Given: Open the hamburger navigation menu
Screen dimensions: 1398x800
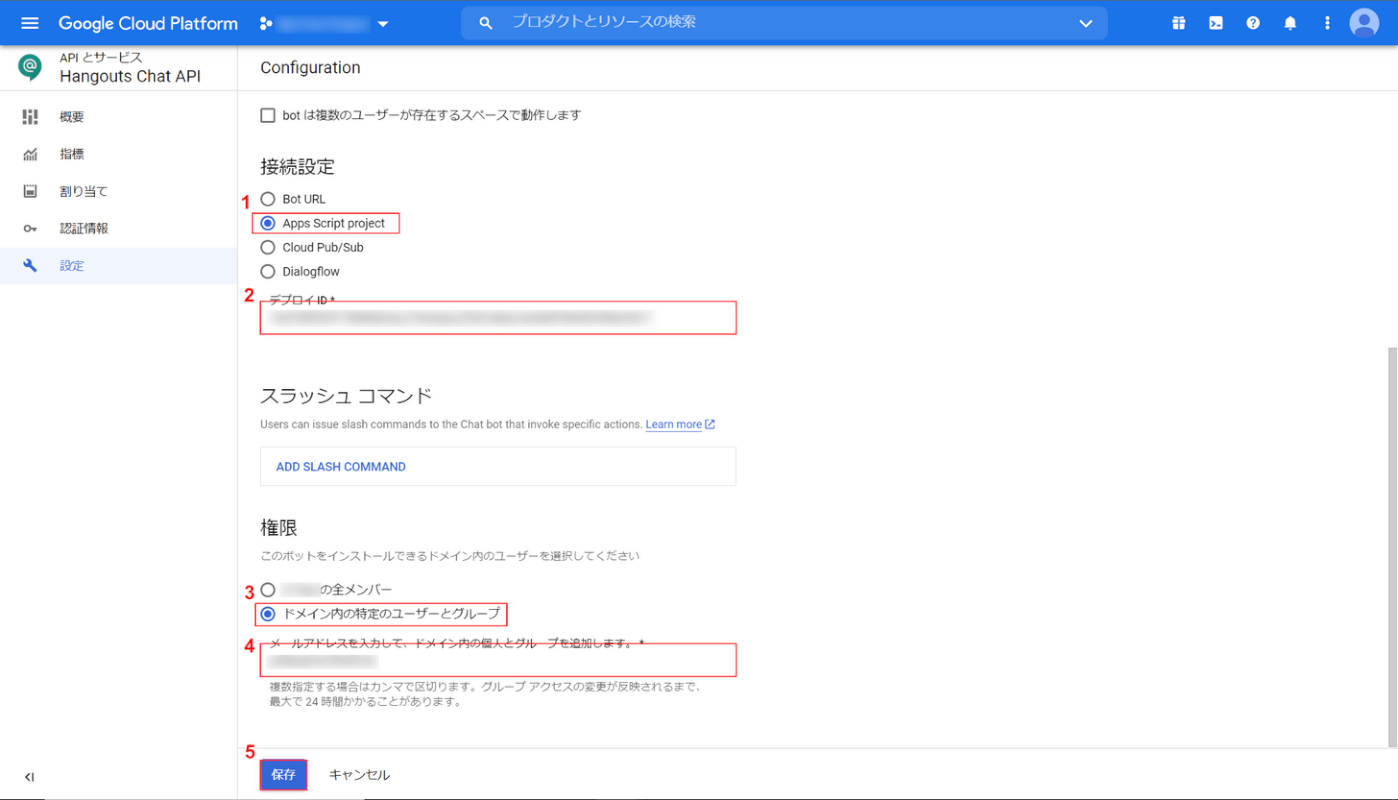Looking at the screenshot, I should coord(29,23).
